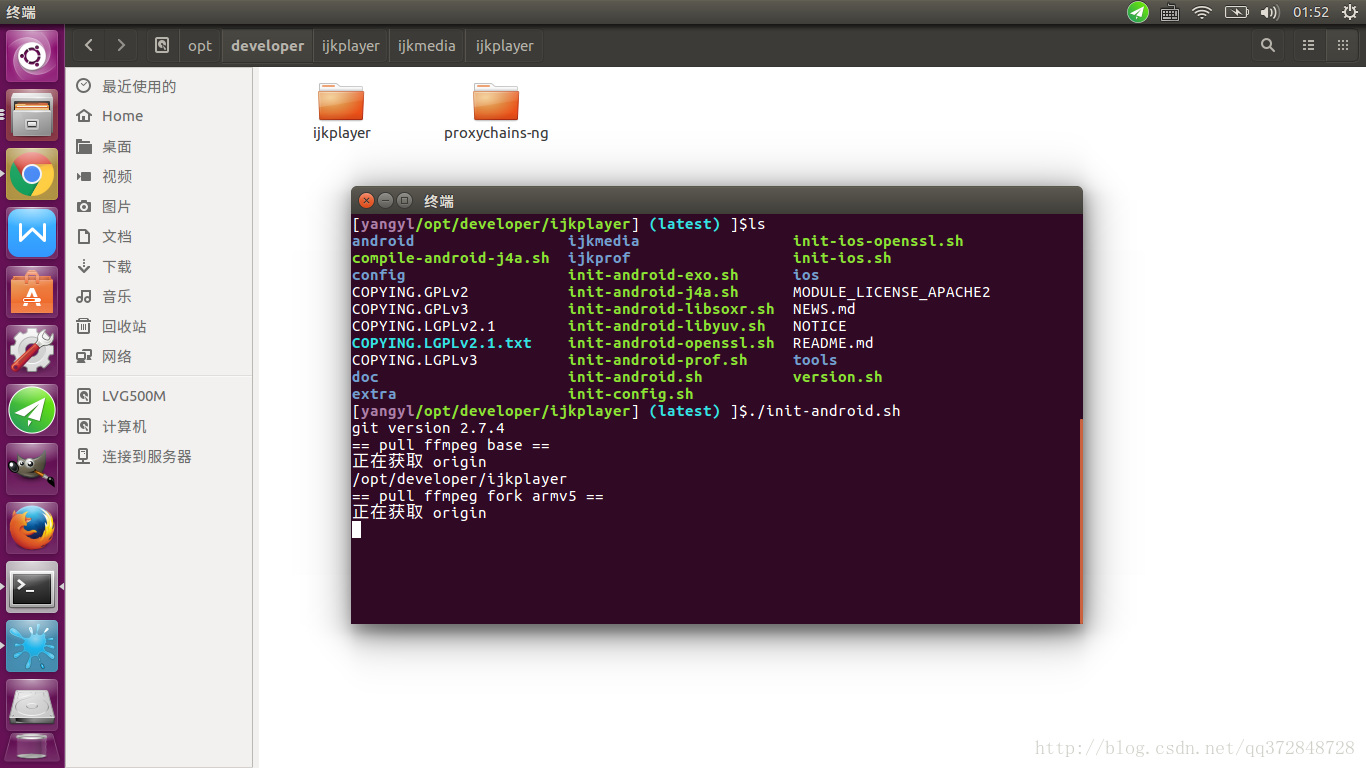Open the system session gear menu
The width and height of the screenshot is (1366, 768).
coord(1350,12)
